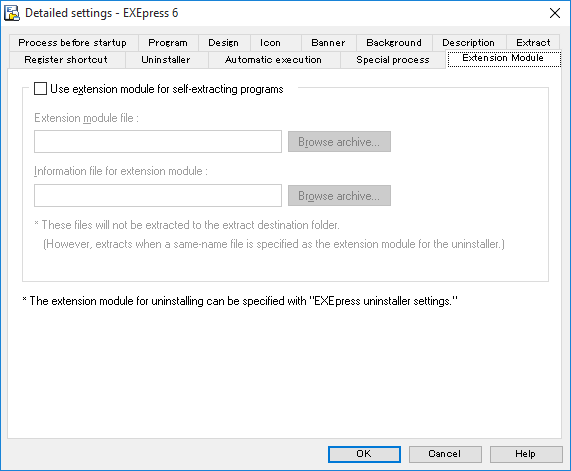Open Help for the dialog
Image resolution: width=571 pixels, height=471 pixels.
coord(526,454)
